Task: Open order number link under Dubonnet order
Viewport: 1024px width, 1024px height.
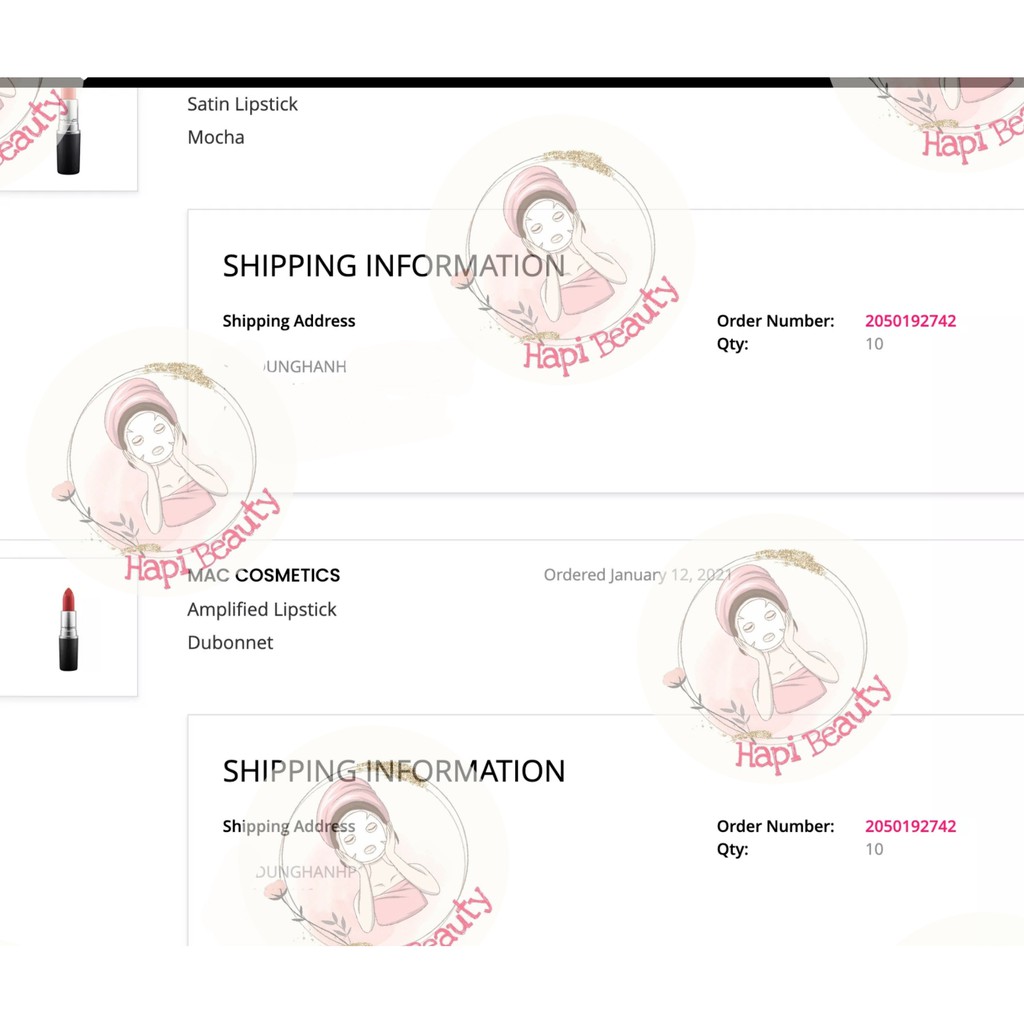Action: 910,826
